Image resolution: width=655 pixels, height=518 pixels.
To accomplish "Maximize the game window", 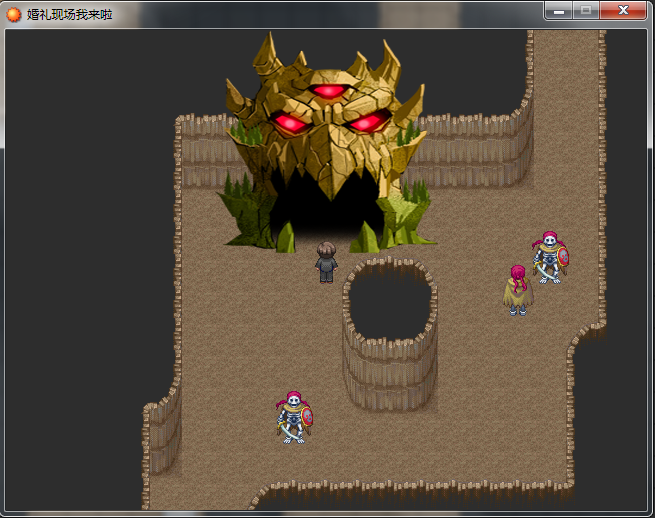I will (x=586, y=10).
